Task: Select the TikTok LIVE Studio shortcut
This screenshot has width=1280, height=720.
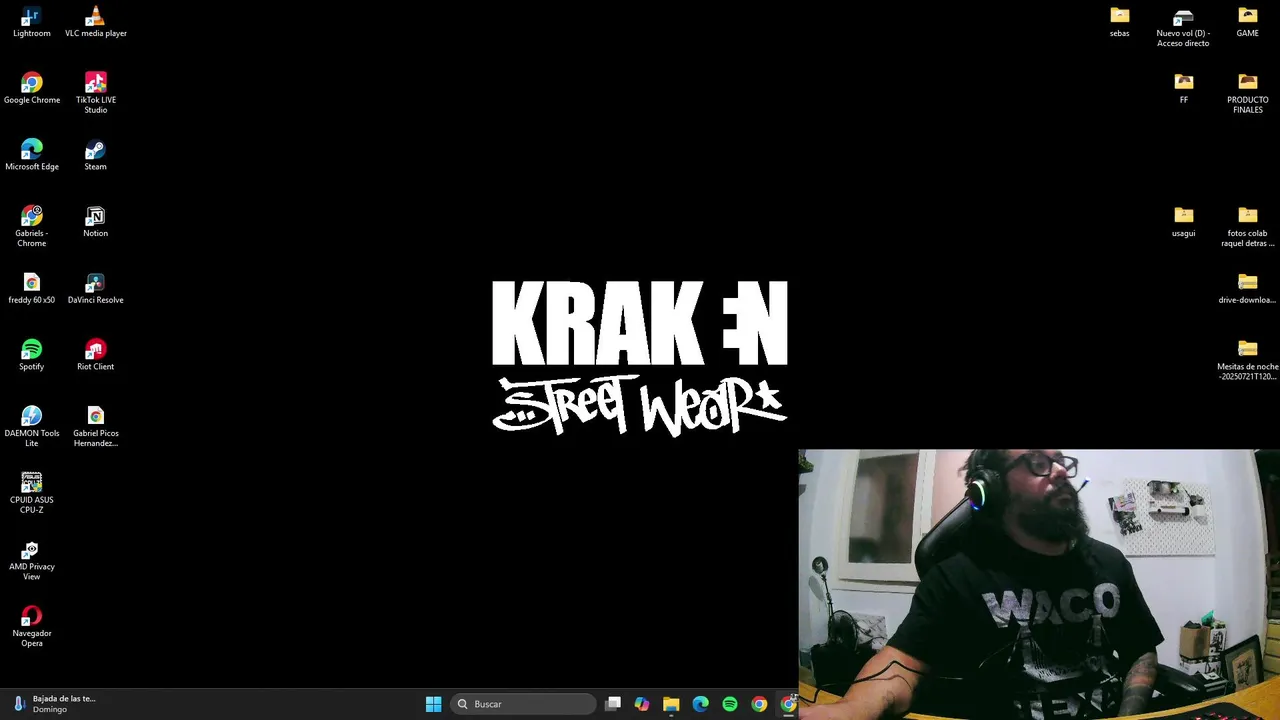Action: click(95, 93)
